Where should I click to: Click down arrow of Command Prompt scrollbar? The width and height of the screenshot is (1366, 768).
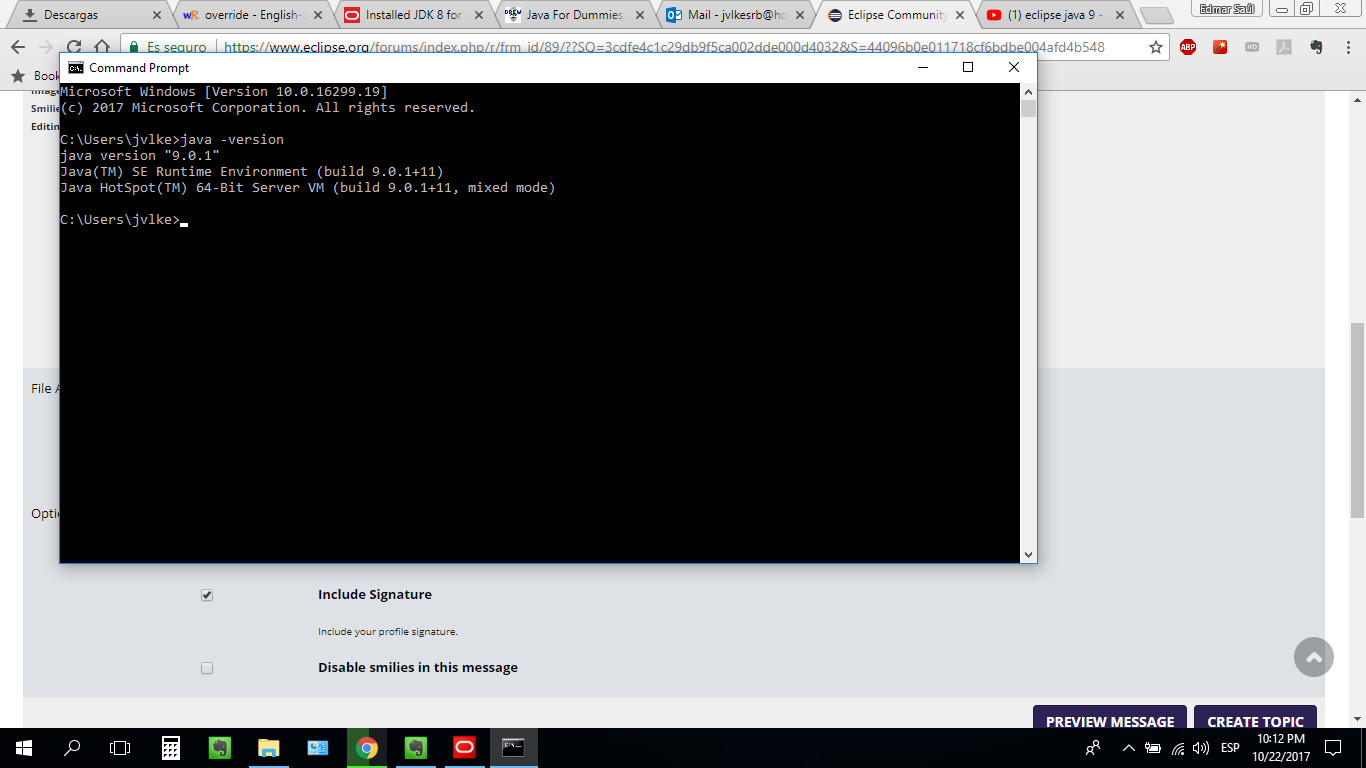[x=1028, y=554]
